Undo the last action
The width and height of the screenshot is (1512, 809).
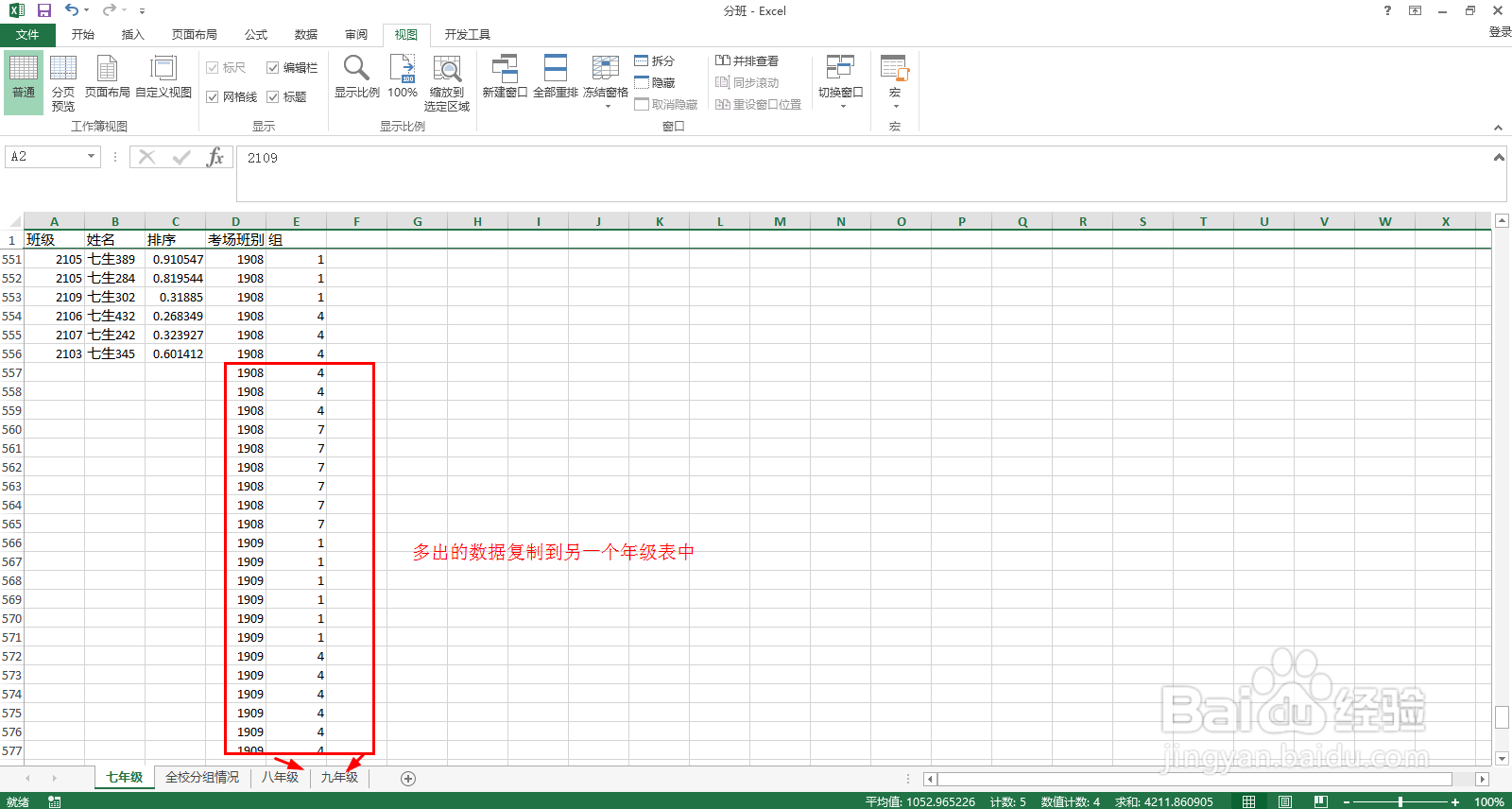coord(72,10)
